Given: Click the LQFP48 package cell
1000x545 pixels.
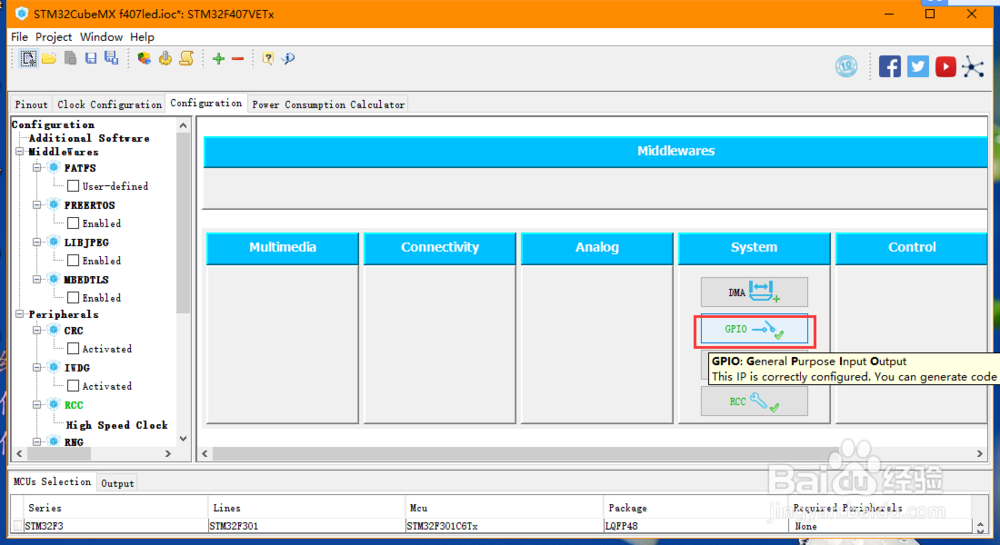Looking at the screenshot, I should 695,526.
